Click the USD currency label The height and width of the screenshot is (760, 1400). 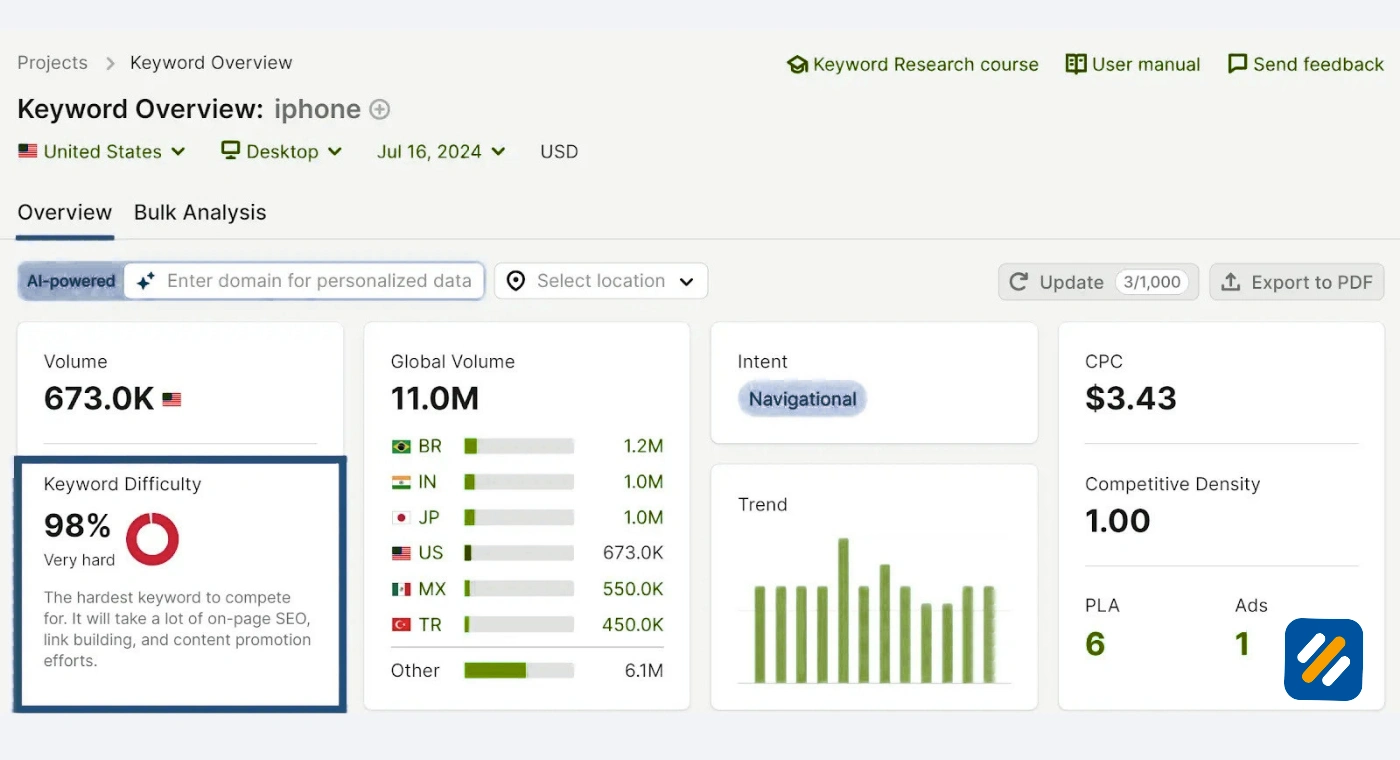(559, 151)
